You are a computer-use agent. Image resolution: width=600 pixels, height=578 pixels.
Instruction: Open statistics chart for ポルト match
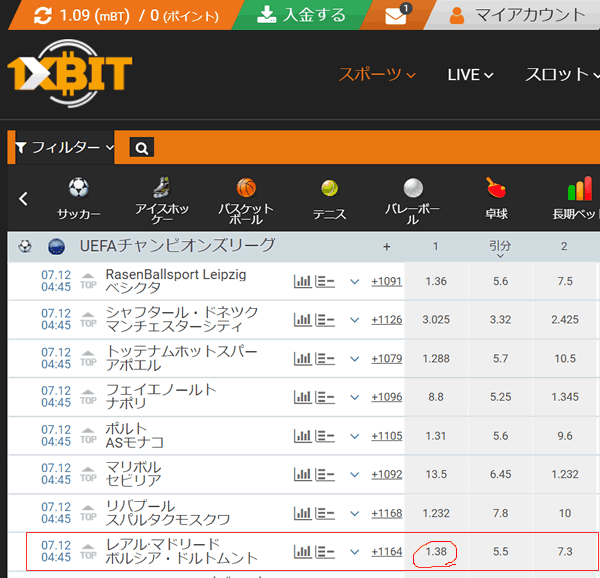tap(302, 436)
